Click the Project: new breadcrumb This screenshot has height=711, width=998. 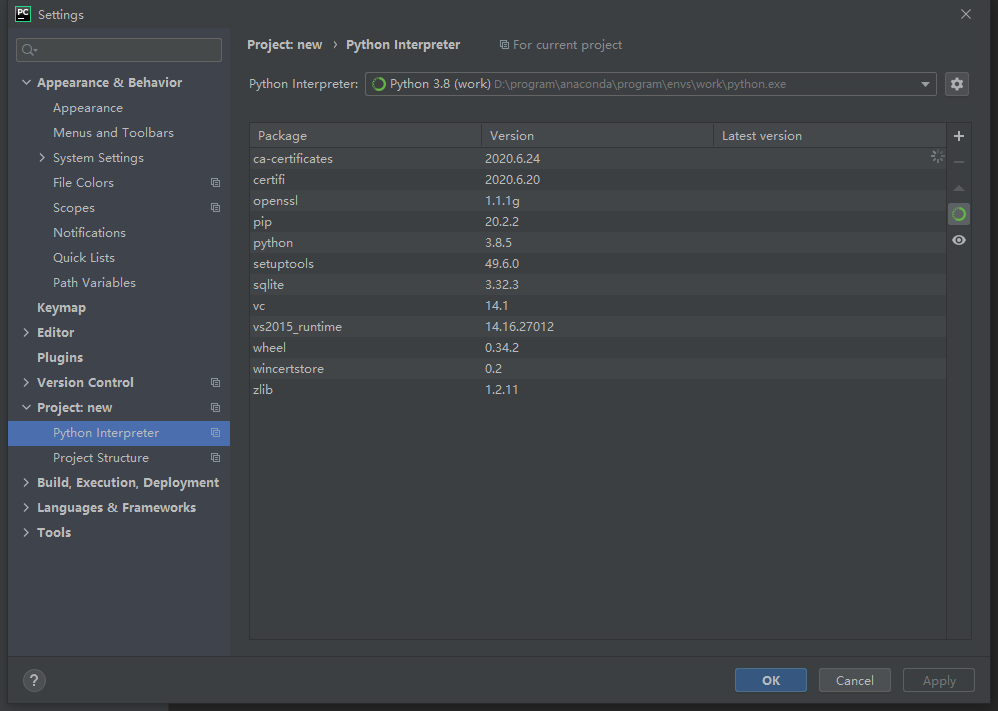point(285,45)
